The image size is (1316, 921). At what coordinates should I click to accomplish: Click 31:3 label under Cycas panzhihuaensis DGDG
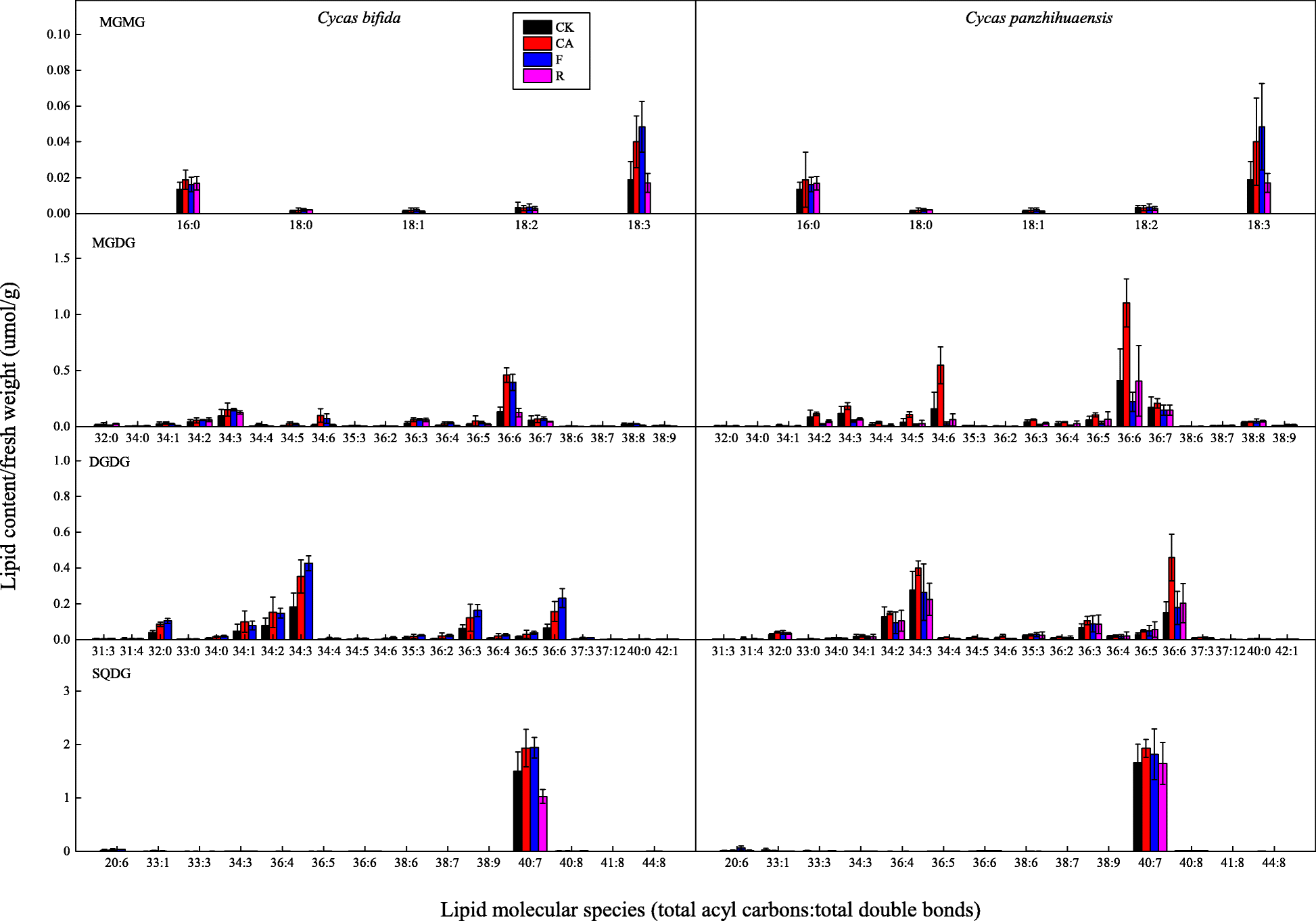(723, 651)
